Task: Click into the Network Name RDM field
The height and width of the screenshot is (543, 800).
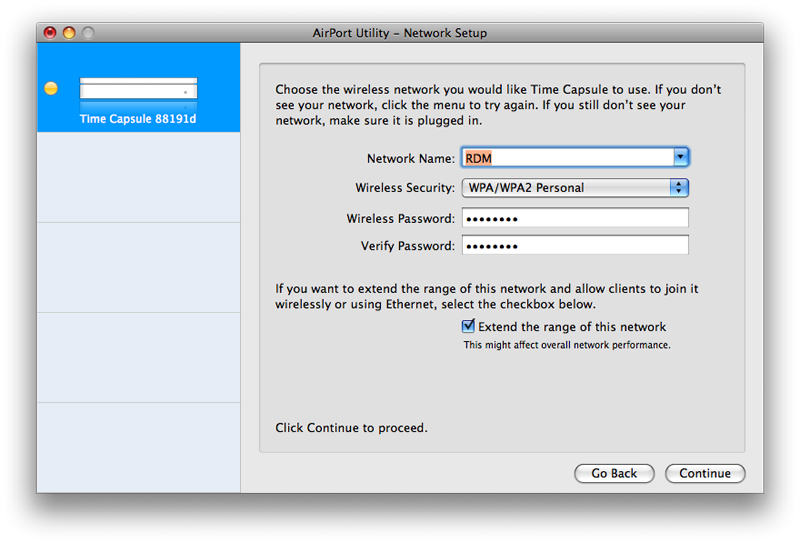Action: pyautogui.click(x=567, y=158)
